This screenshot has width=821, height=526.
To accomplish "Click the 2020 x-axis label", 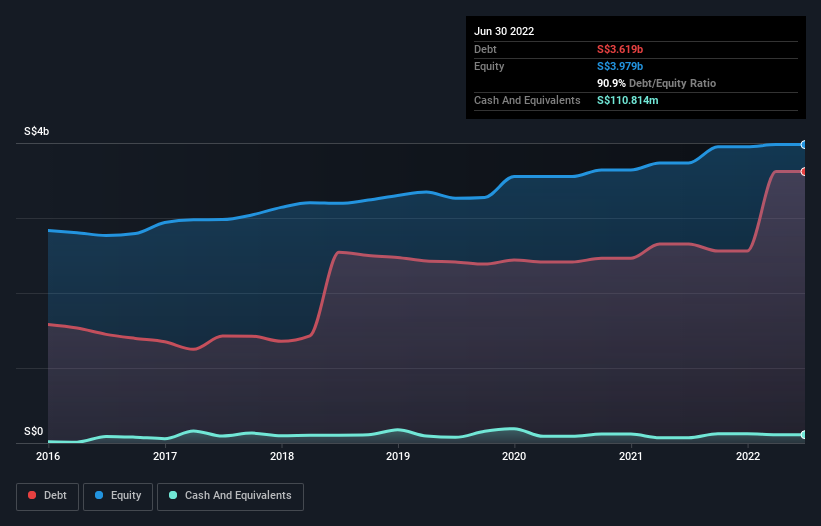I will (x=514, y=456).
